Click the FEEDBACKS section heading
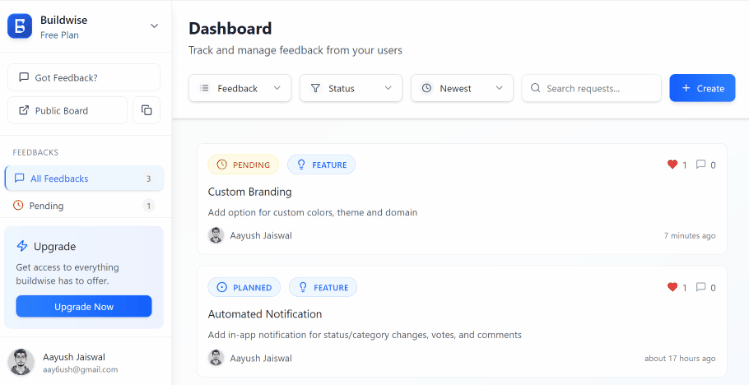Screen dimensions: 749x385 35,152
